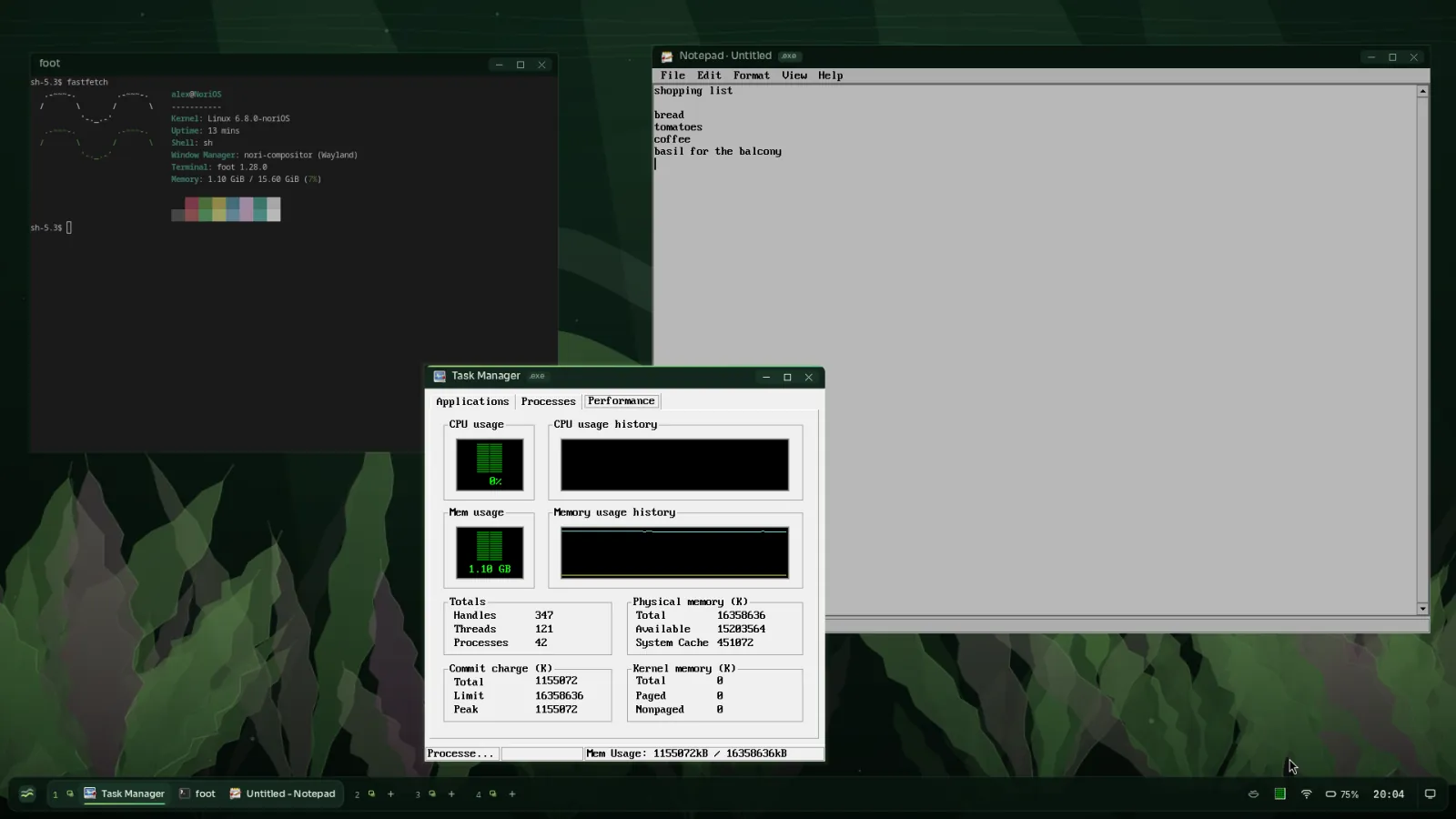Switch to Applications tab in Task Manager
The image size is (1456, 819).
tap(472, 401)
